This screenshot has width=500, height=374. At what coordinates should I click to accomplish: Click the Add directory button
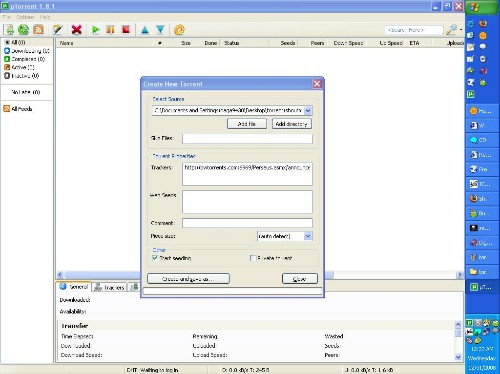tap(292, 124)
